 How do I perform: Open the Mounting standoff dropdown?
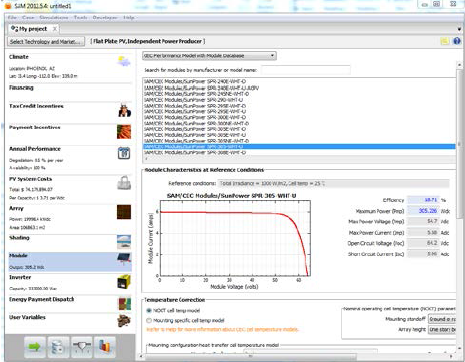pyautogui.click(x=442, y=319)
